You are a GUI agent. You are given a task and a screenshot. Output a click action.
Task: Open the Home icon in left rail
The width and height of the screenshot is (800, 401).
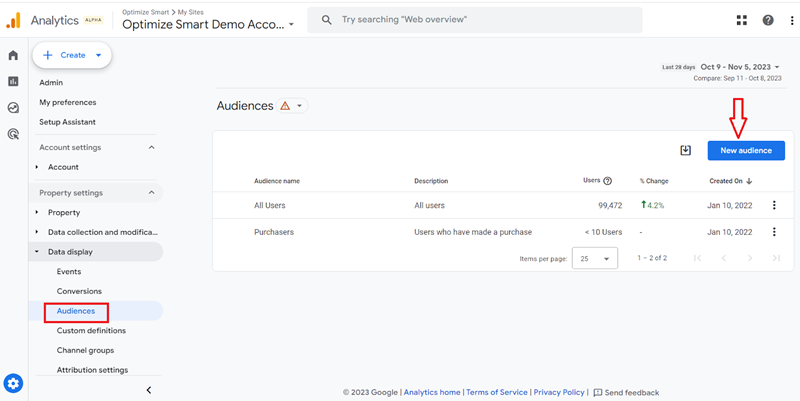(13, 55)
